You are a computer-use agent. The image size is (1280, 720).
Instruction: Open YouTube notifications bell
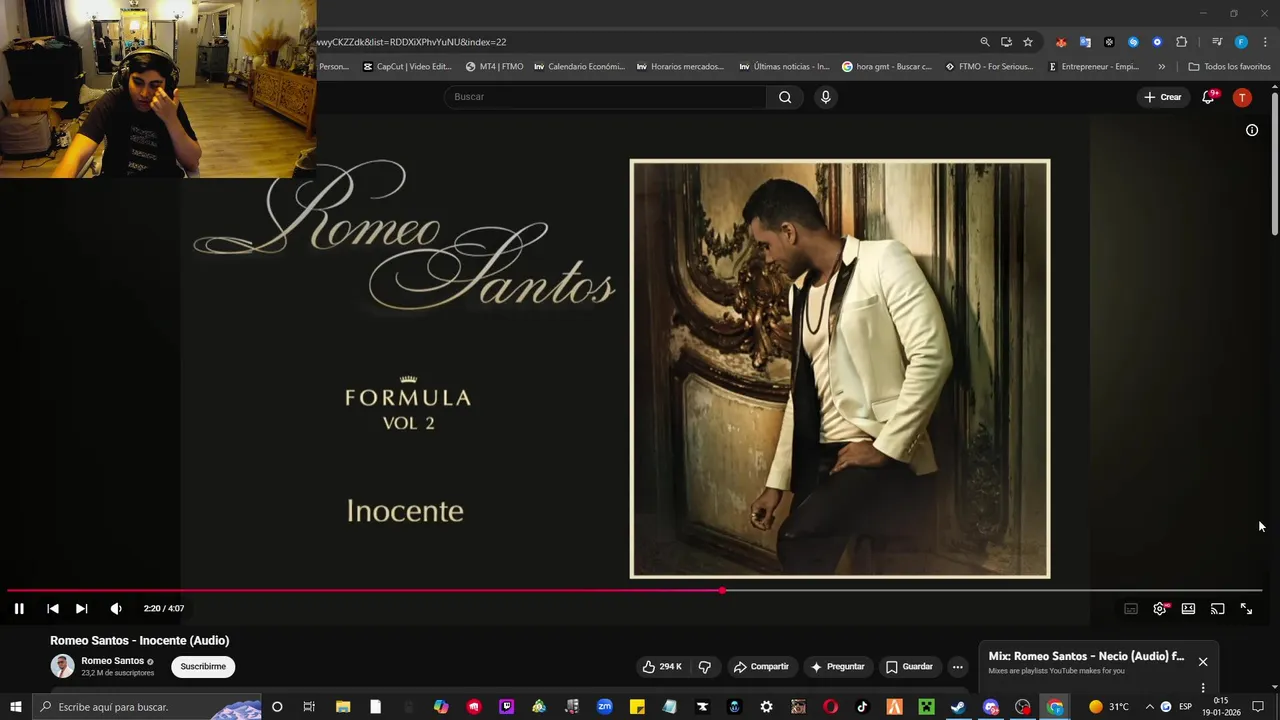tap(1209, 97)
